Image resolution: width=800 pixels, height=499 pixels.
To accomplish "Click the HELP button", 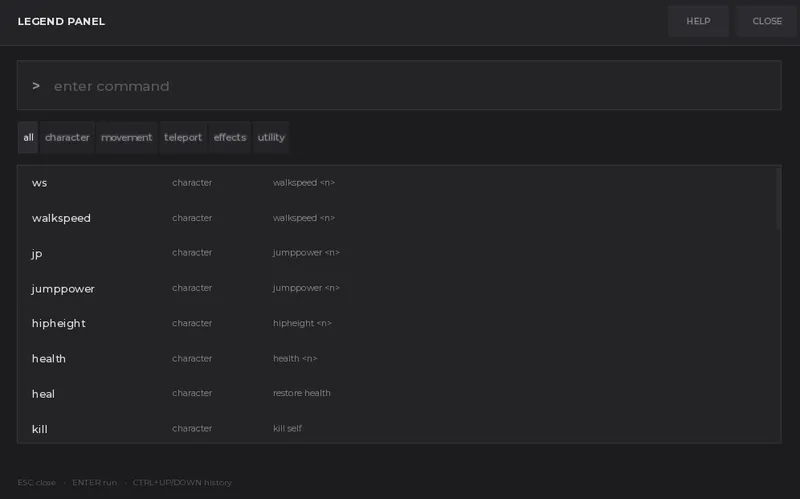I will 698,21.
